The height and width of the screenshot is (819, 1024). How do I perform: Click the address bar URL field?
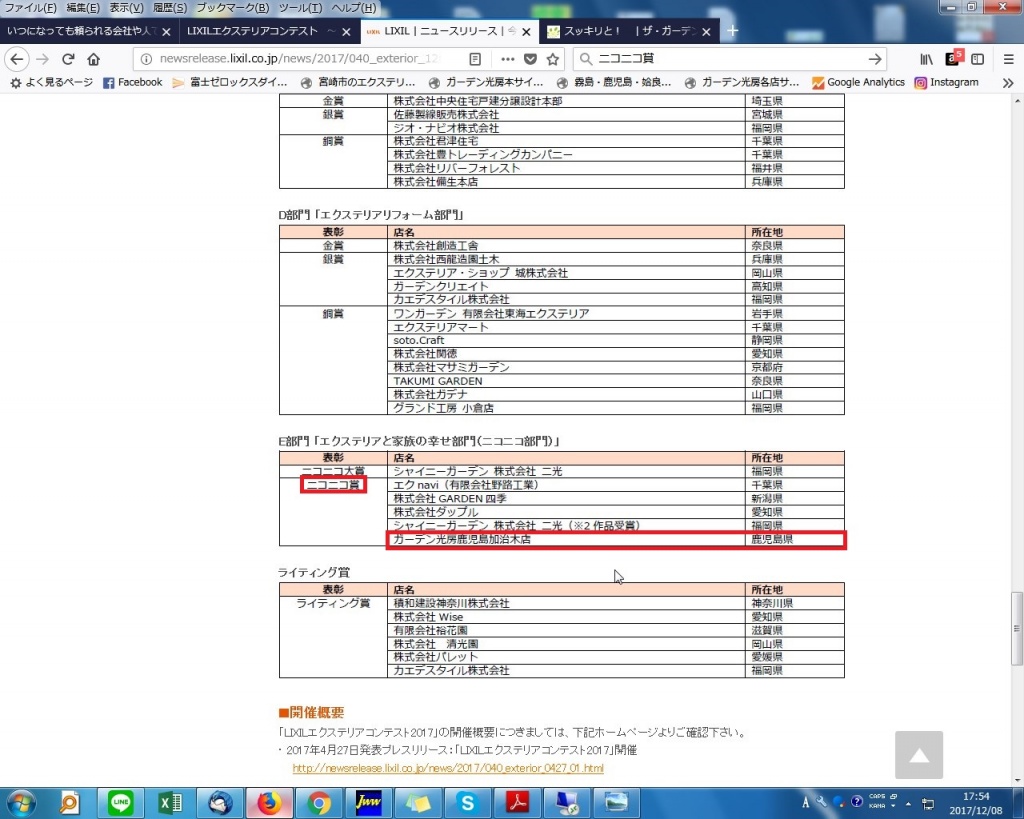300,59
